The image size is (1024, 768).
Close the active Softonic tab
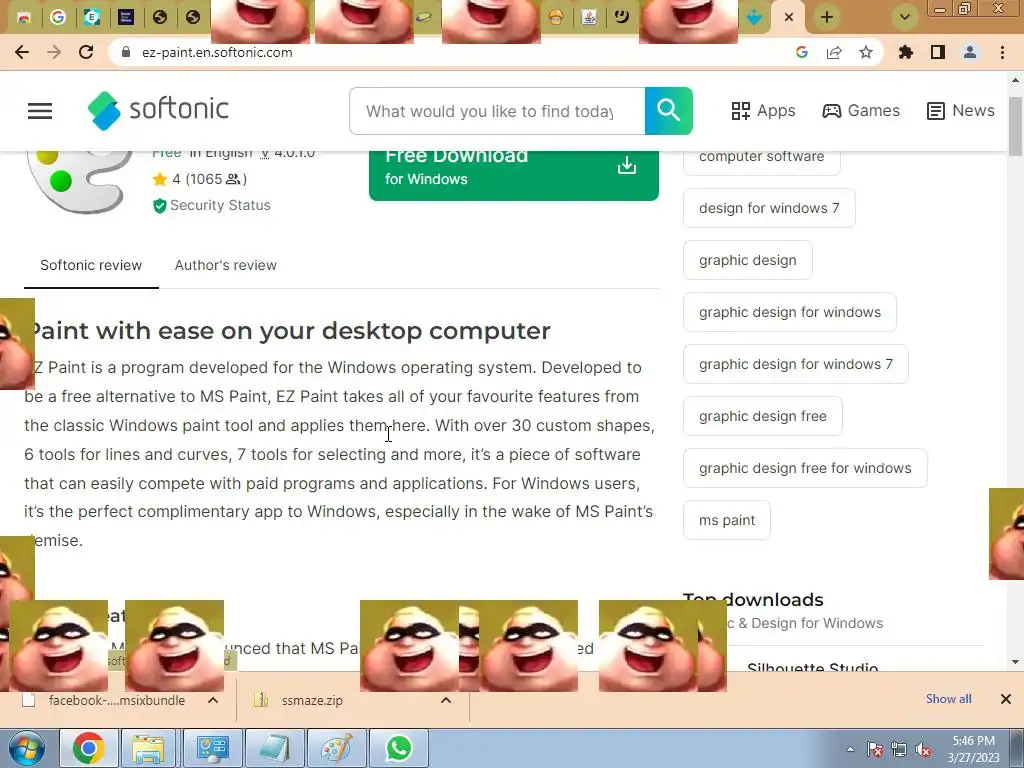pyautogui.click(x=789, y=17)
